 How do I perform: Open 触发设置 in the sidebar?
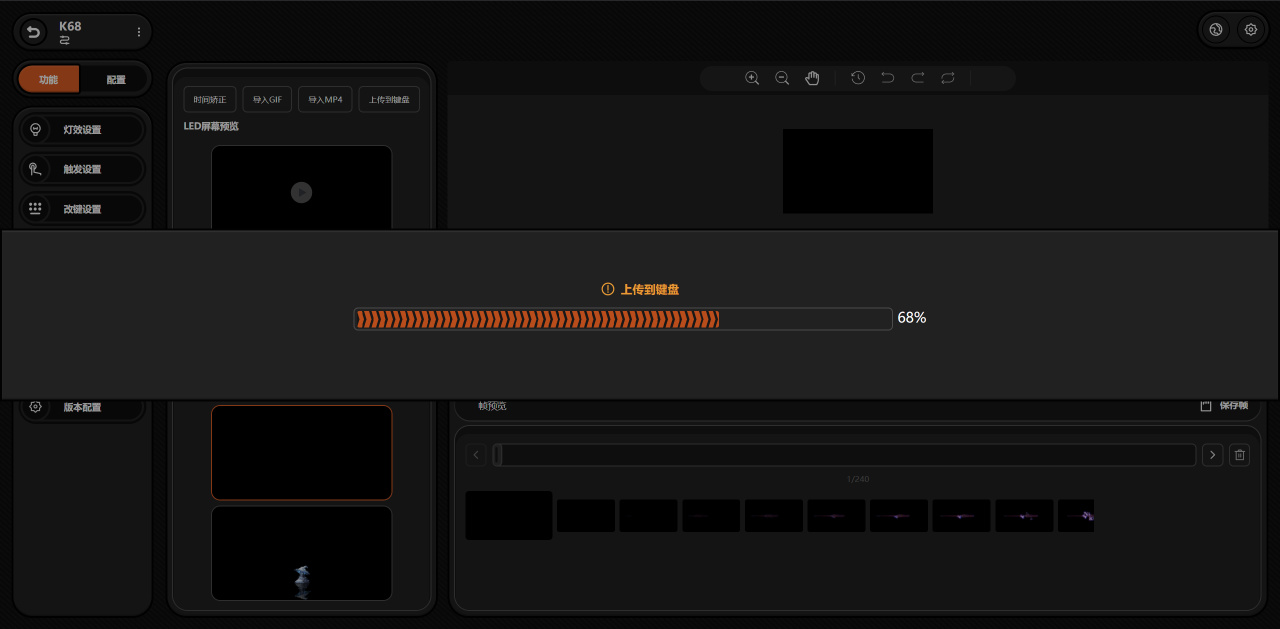tap(82, 169)
